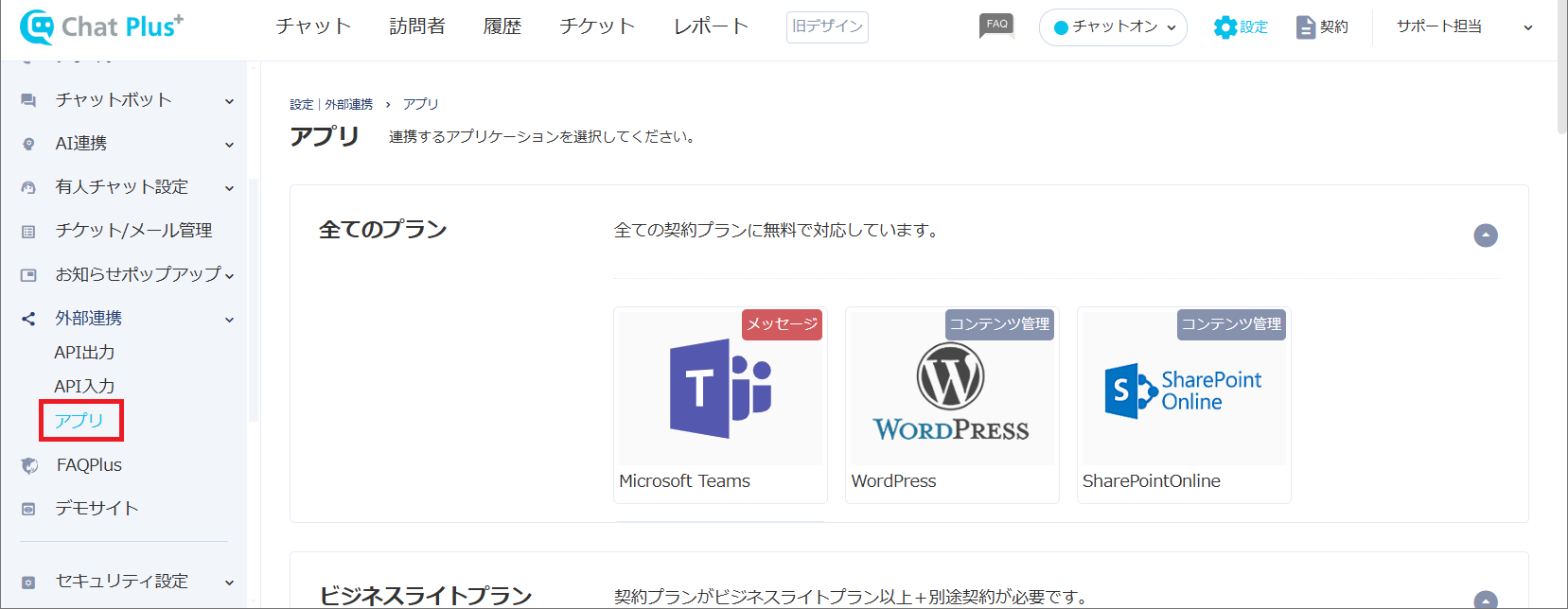Click the 外部連携 share icon
1568x609 pixels.
[x=28, y=319]
